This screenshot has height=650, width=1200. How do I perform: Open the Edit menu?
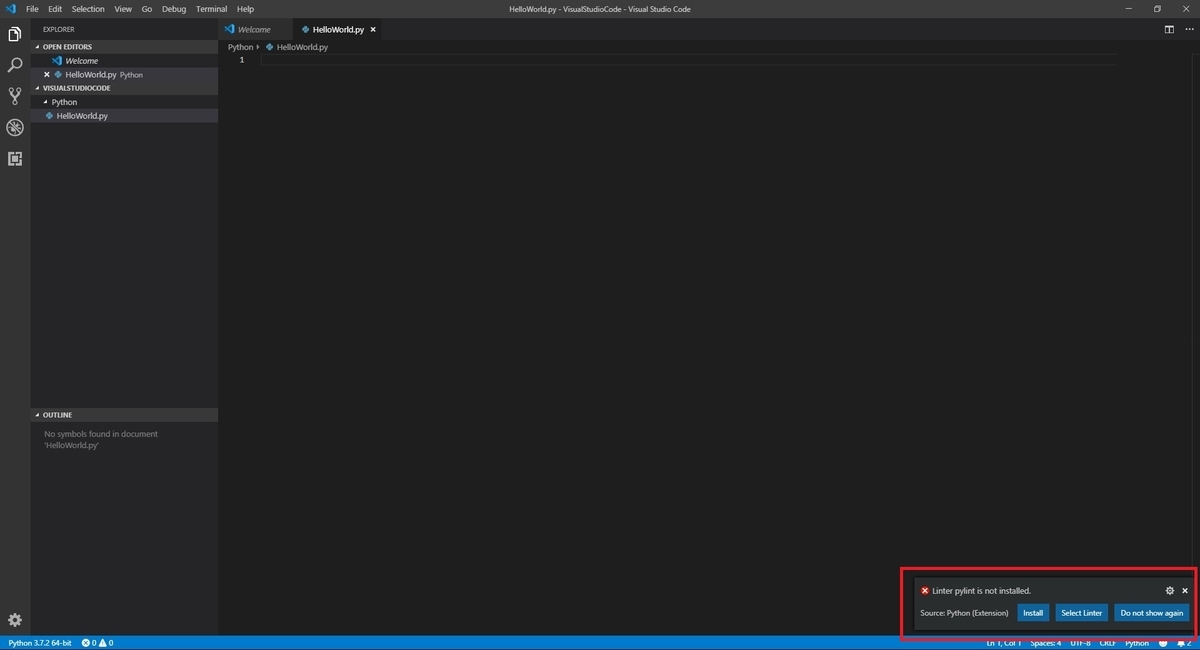(55, 9)
